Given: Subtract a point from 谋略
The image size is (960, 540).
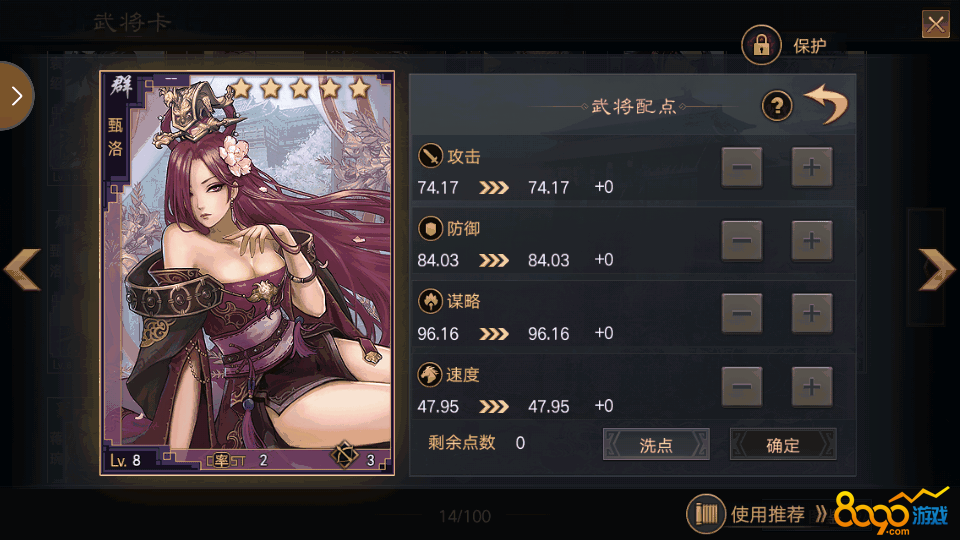Looking at the screenshot, I should coord(741,313).
